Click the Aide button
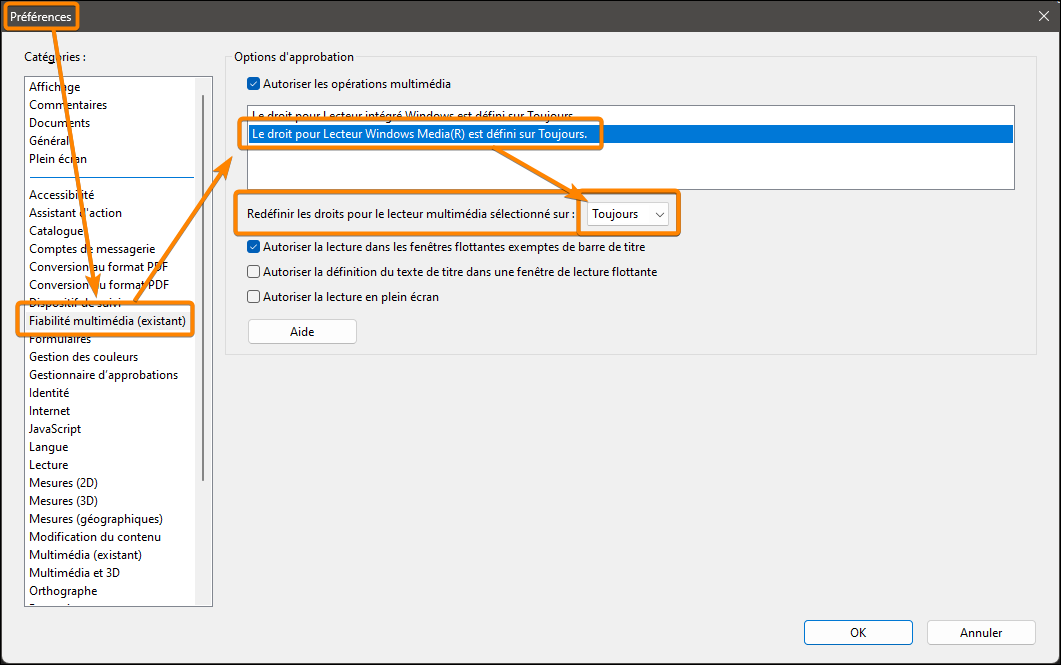This screenshot has height=665, width=1061. click(301, 331)
